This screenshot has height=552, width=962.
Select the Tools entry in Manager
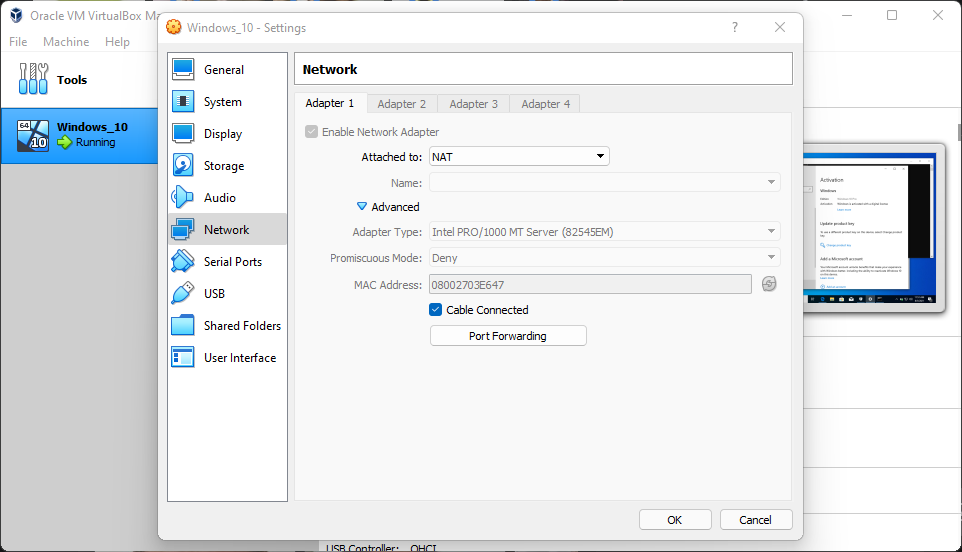[80, 79]
